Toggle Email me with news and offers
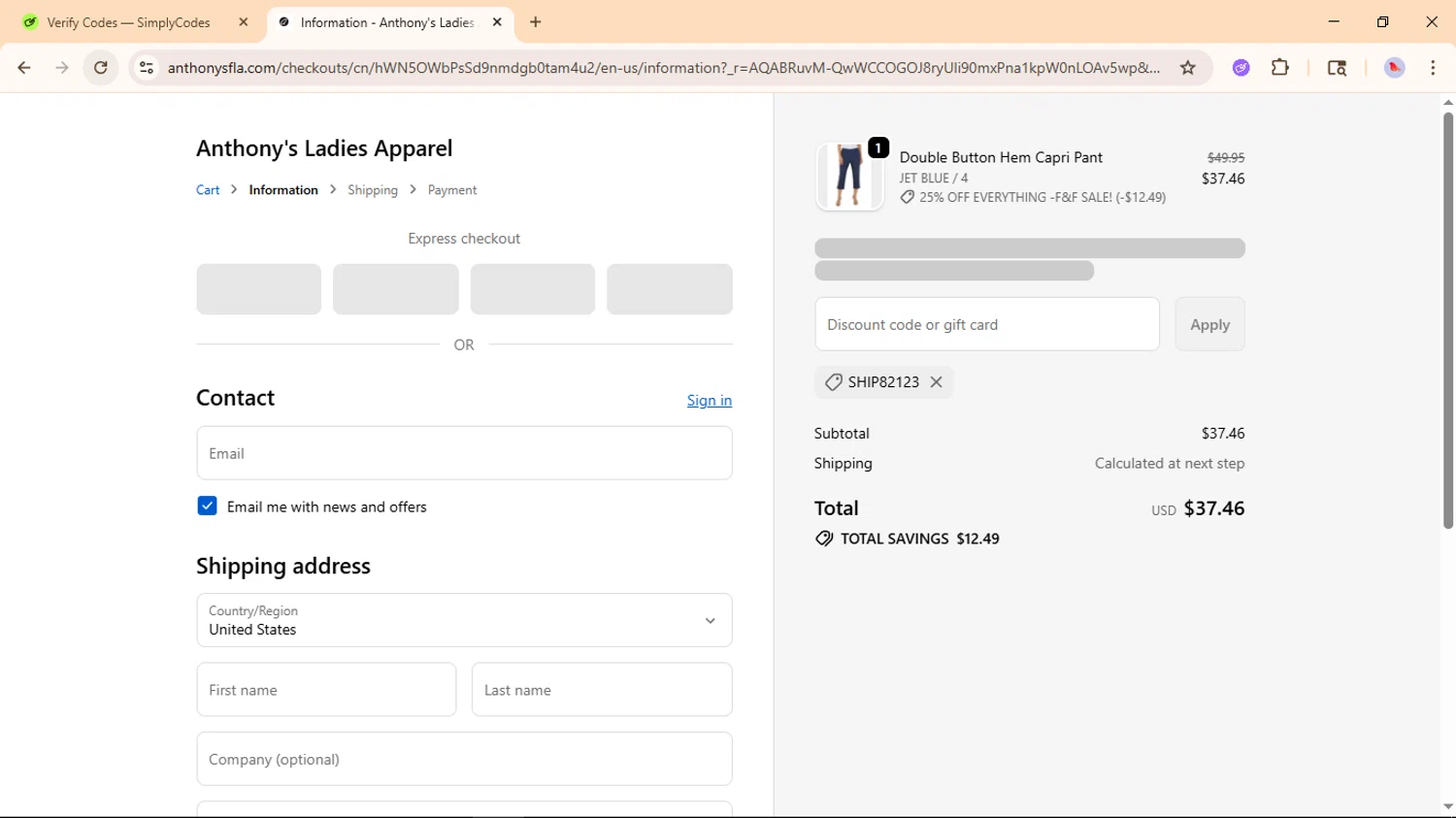The width and height of the screenshot is (1456, 818). (207, 506)
